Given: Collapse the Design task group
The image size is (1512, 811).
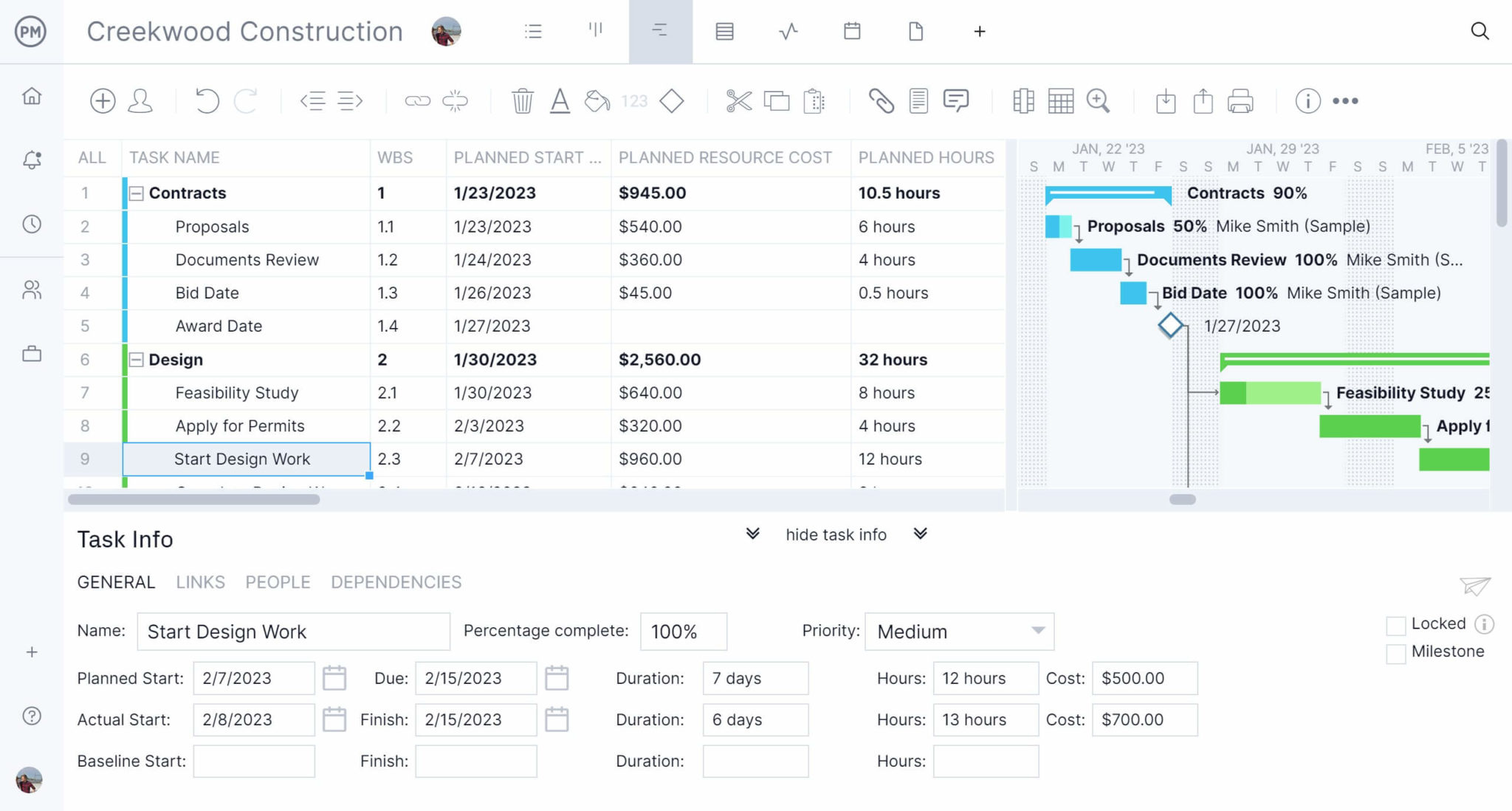Looking at the screenshot, I should click(x=136, y=360).
